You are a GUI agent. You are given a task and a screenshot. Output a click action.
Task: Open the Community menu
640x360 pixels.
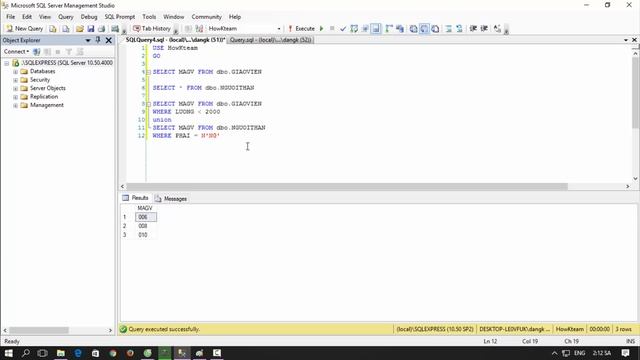pyautogui.click(x=207, y=17)
